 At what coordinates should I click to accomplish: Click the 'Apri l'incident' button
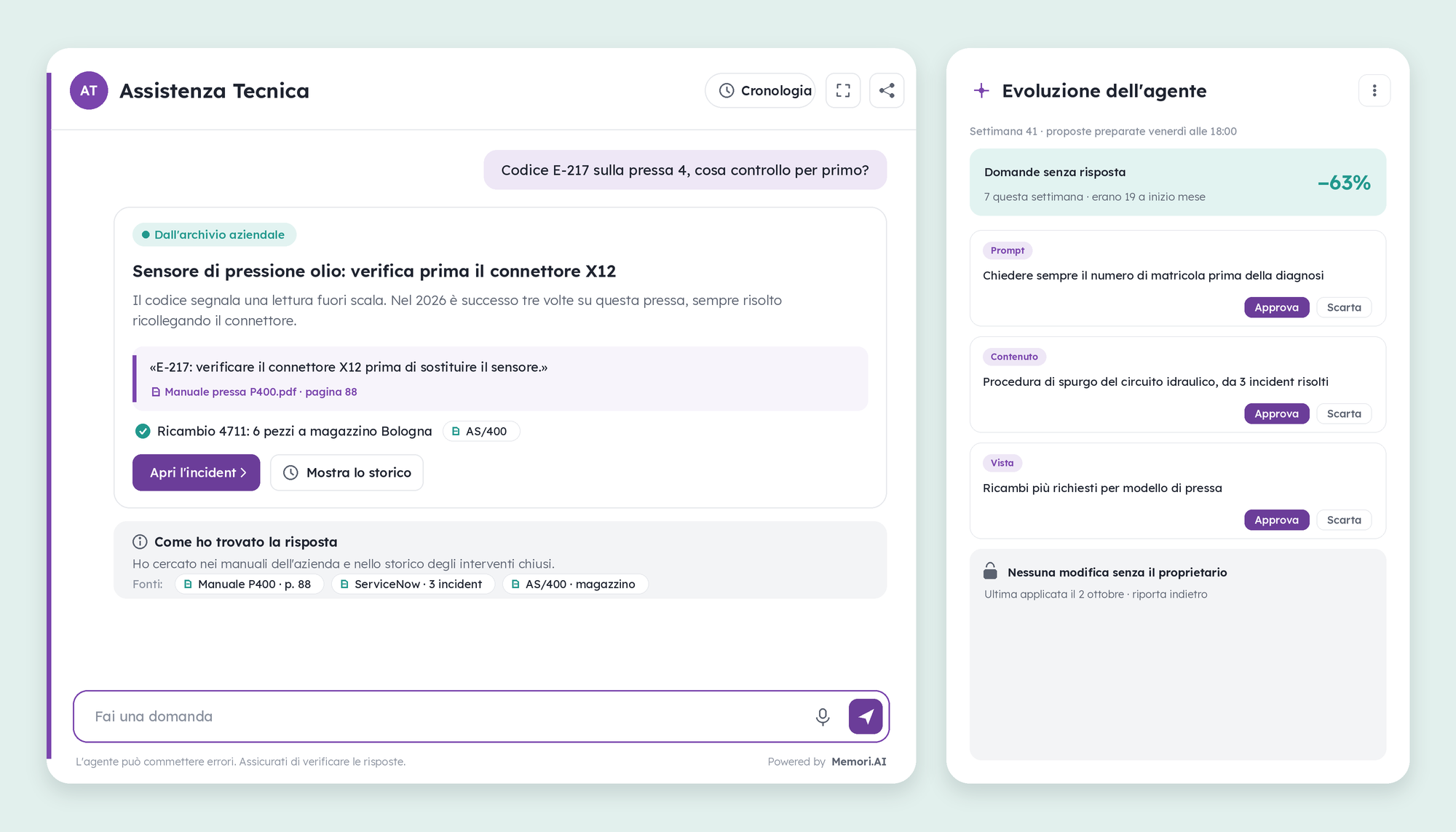coord(196,472)
